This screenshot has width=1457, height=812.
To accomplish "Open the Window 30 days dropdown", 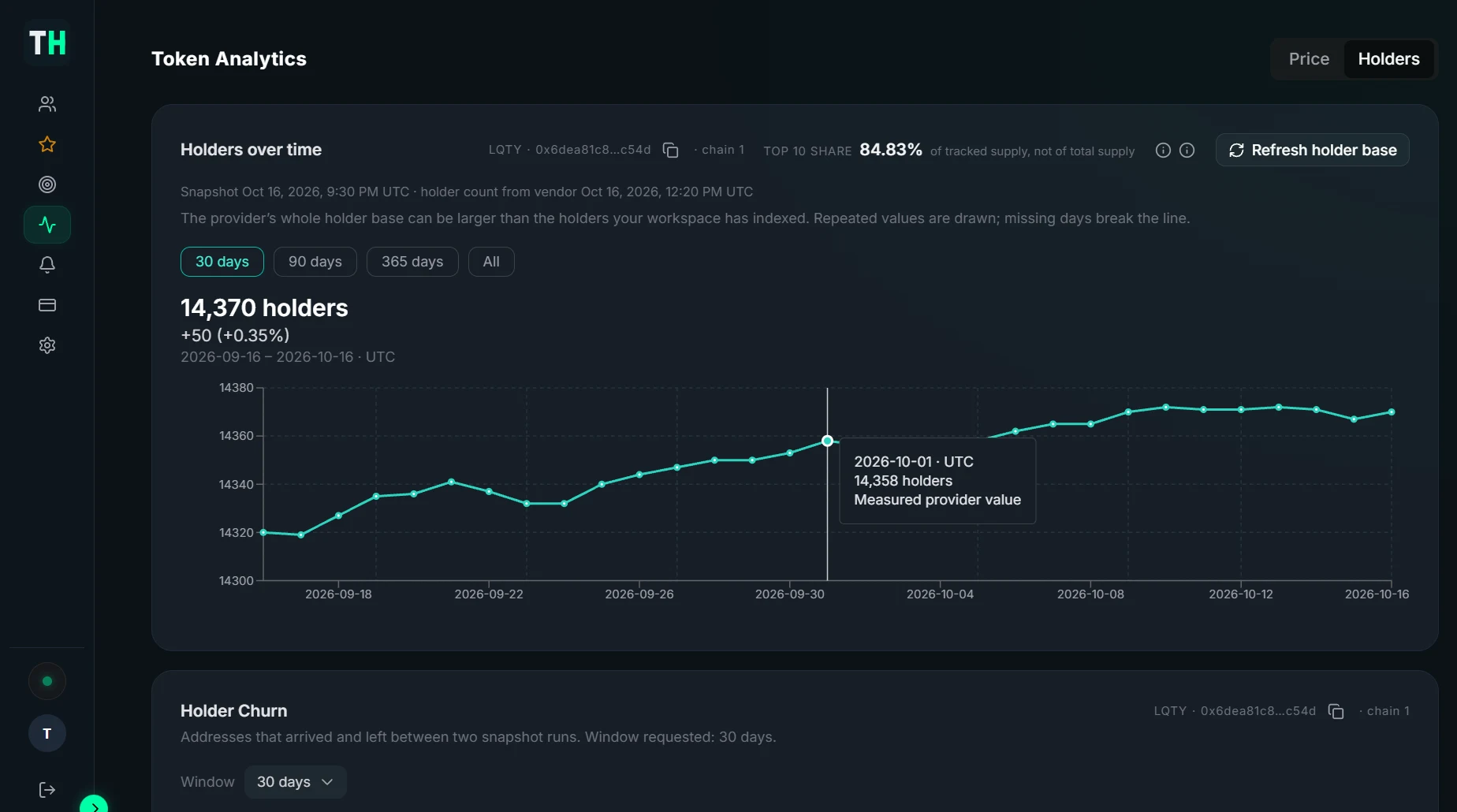I will tap(296, 782).
